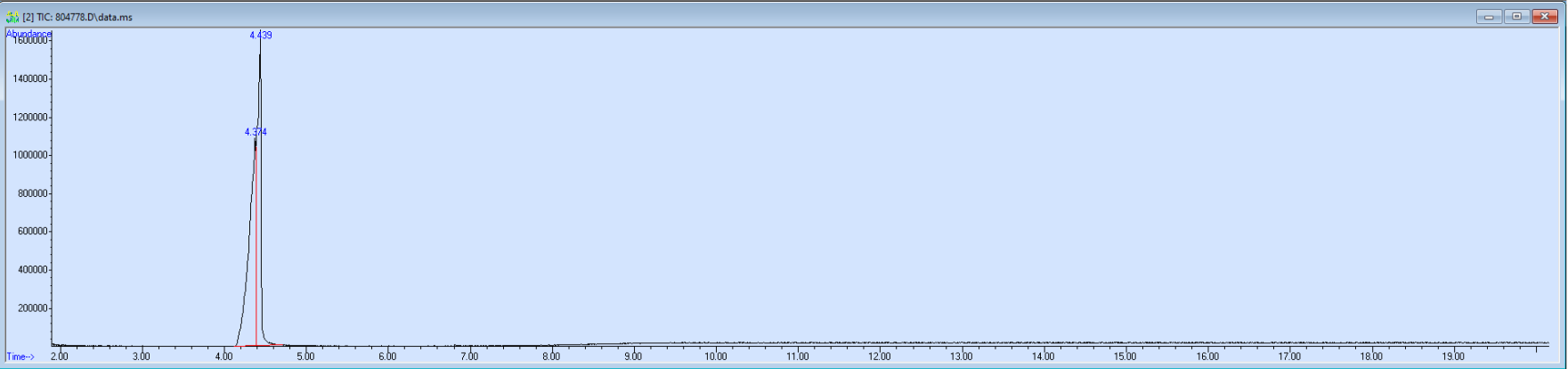Click the window title '[2] TIC: 804778.D\data.ms'

point(77,17)
